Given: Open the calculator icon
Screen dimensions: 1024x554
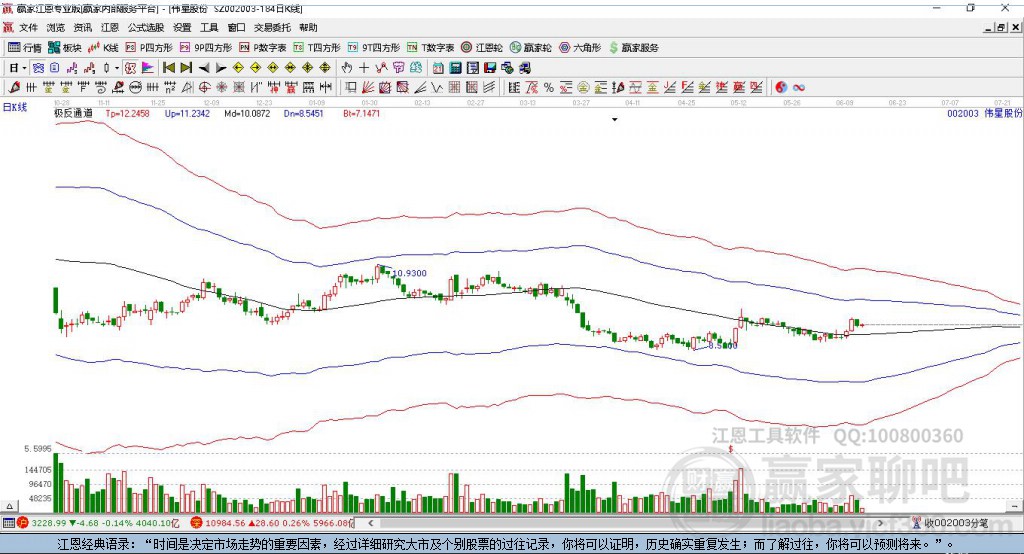Looking at the screenshot, I should 455,68.
